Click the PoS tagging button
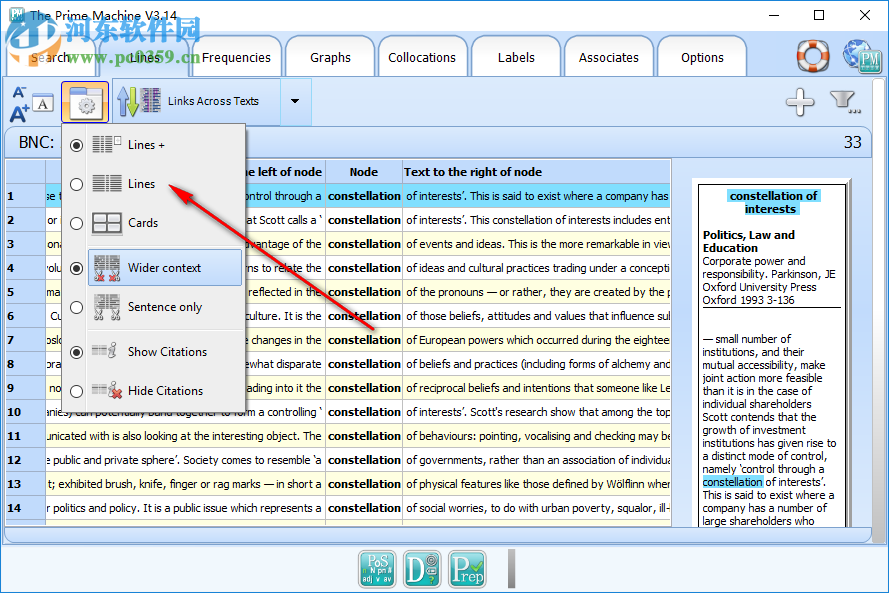 [377, 569]
